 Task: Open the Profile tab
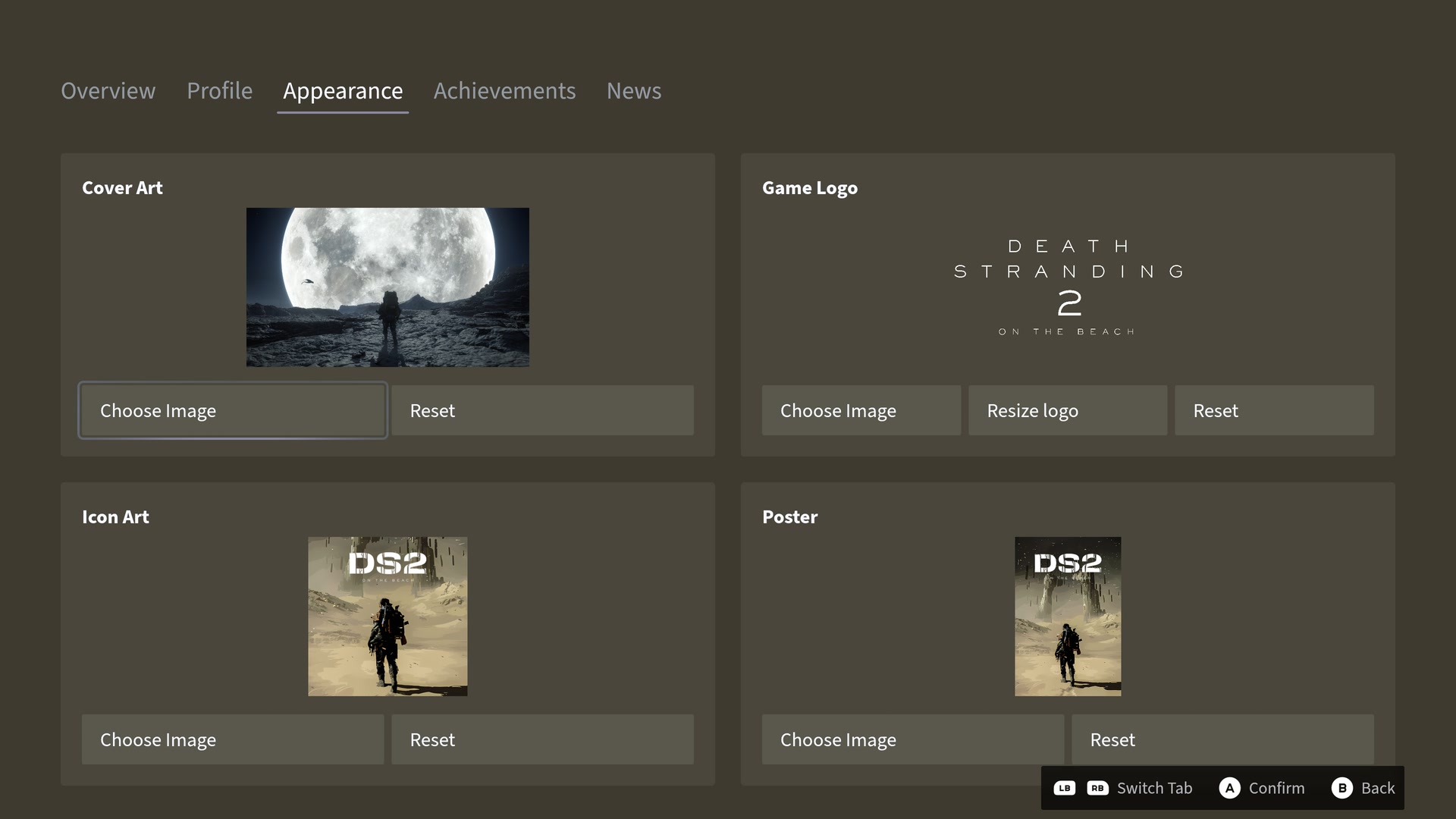(x=219, y=91)
